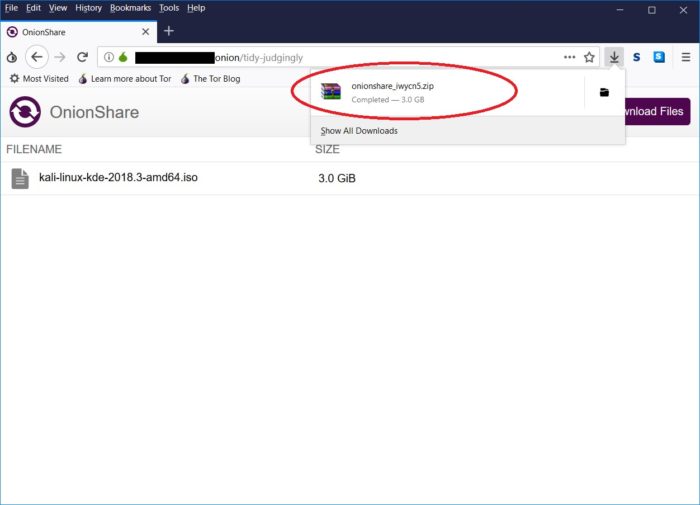
Task: Open Learn more about Tor bookmark
Action: (x=125, y=79)
